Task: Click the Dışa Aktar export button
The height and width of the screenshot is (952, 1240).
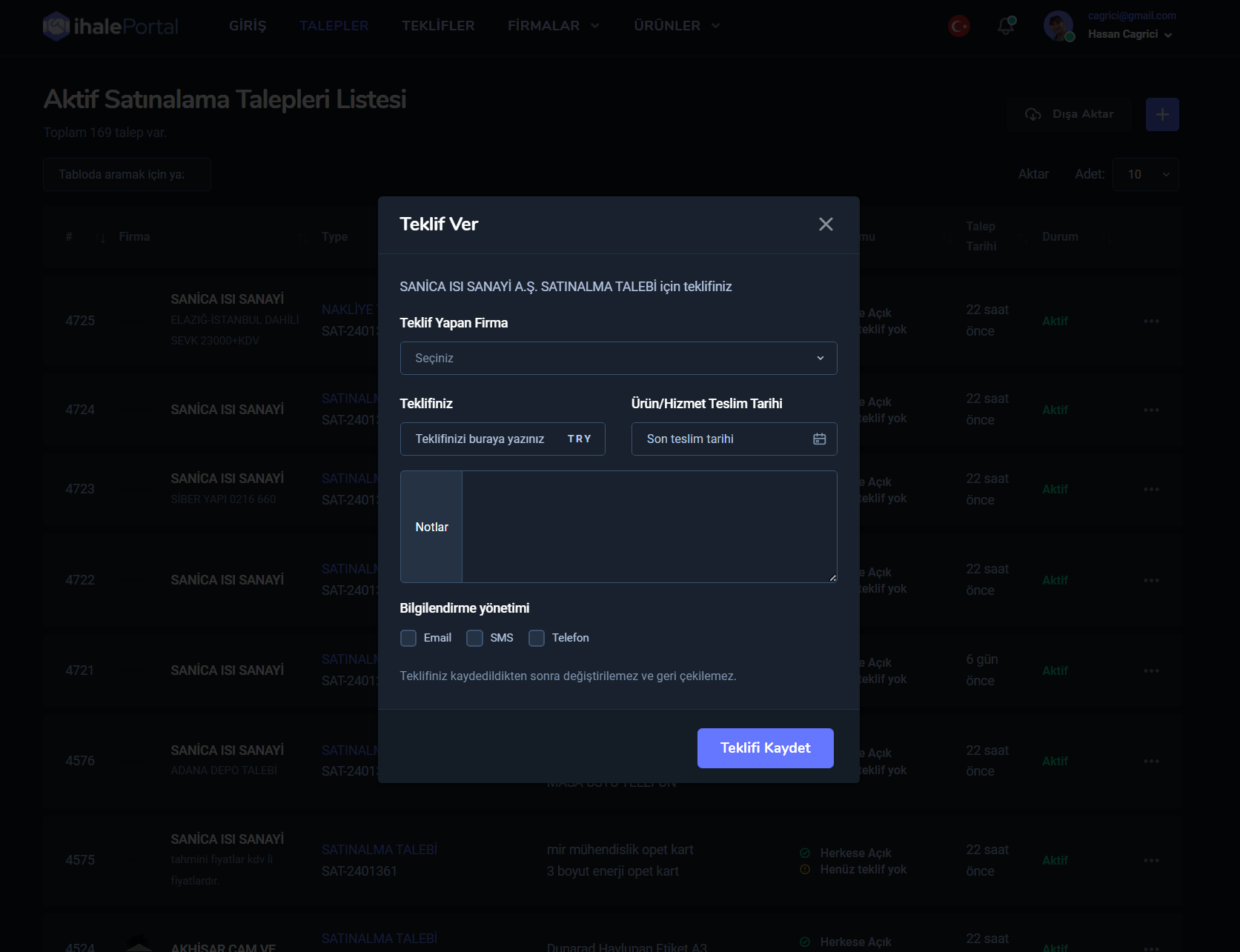Action: point(1068,115)
